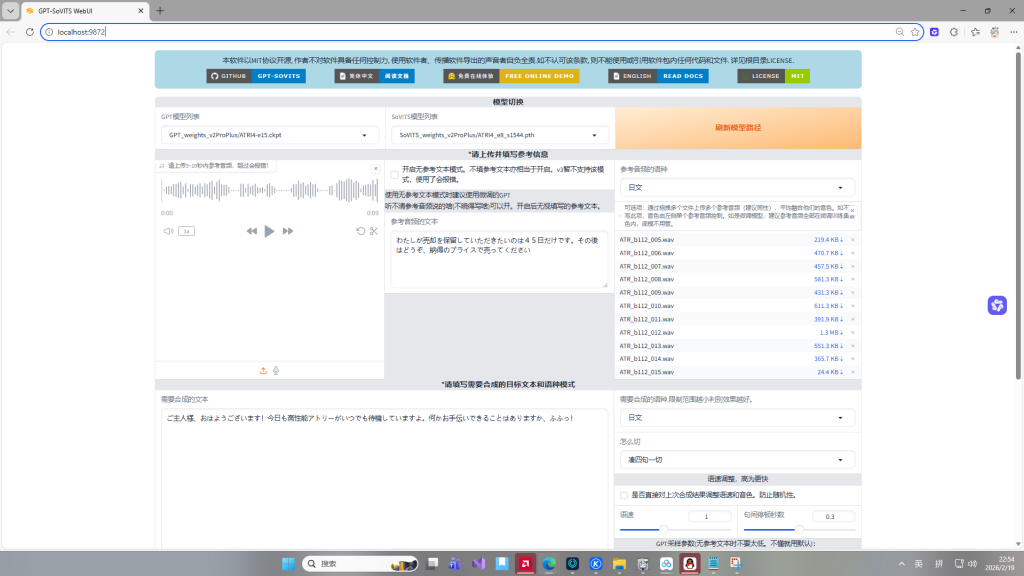Click the microphone record icon below waveform
The width and height of the screenshot is (1024, 576).
276,370
